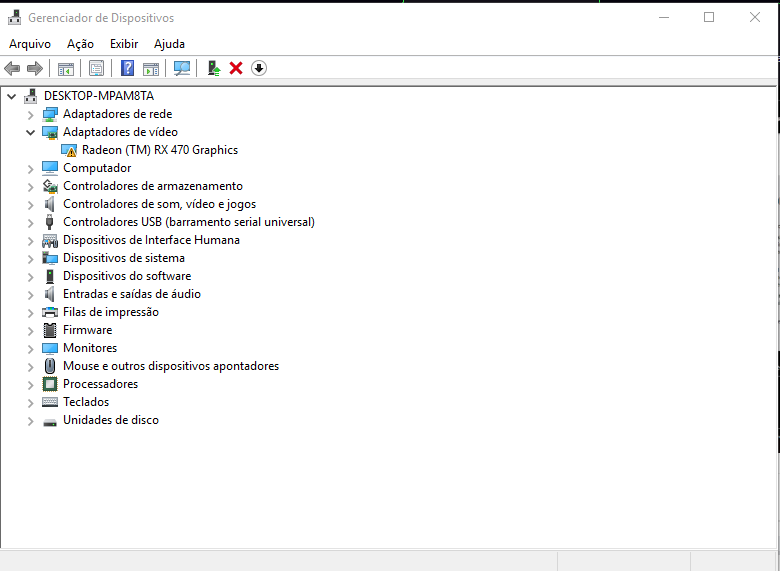This screenshot has height=571, width=780.
Task: Click red X Uninstall device icon
Action: [236, 68]
